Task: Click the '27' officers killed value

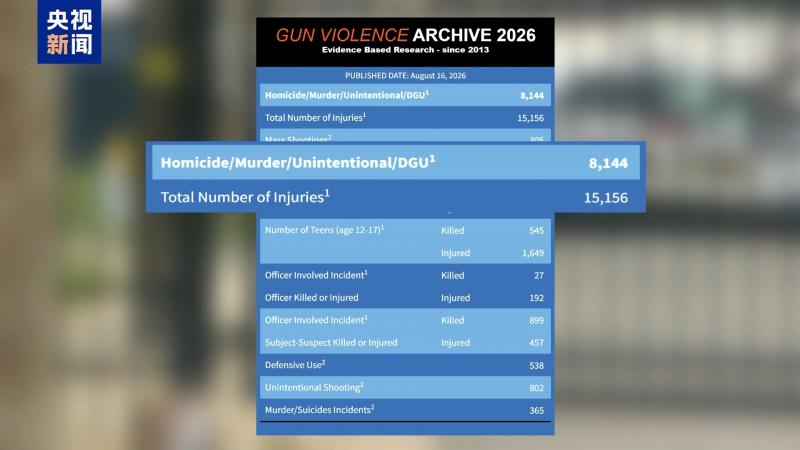Action: coord(539,276)
